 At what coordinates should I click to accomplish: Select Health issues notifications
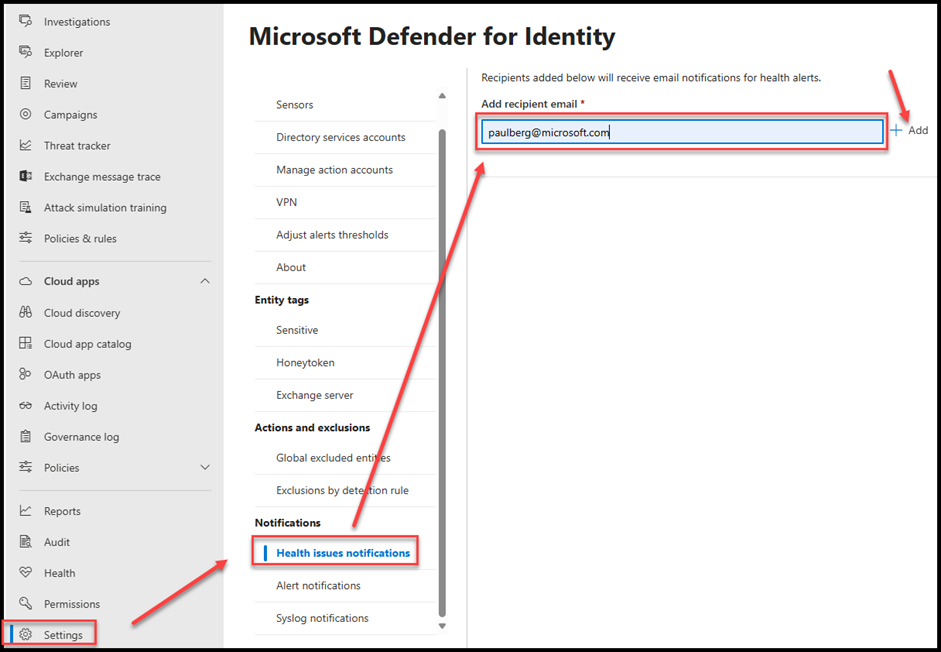click(x=343, y=553)
